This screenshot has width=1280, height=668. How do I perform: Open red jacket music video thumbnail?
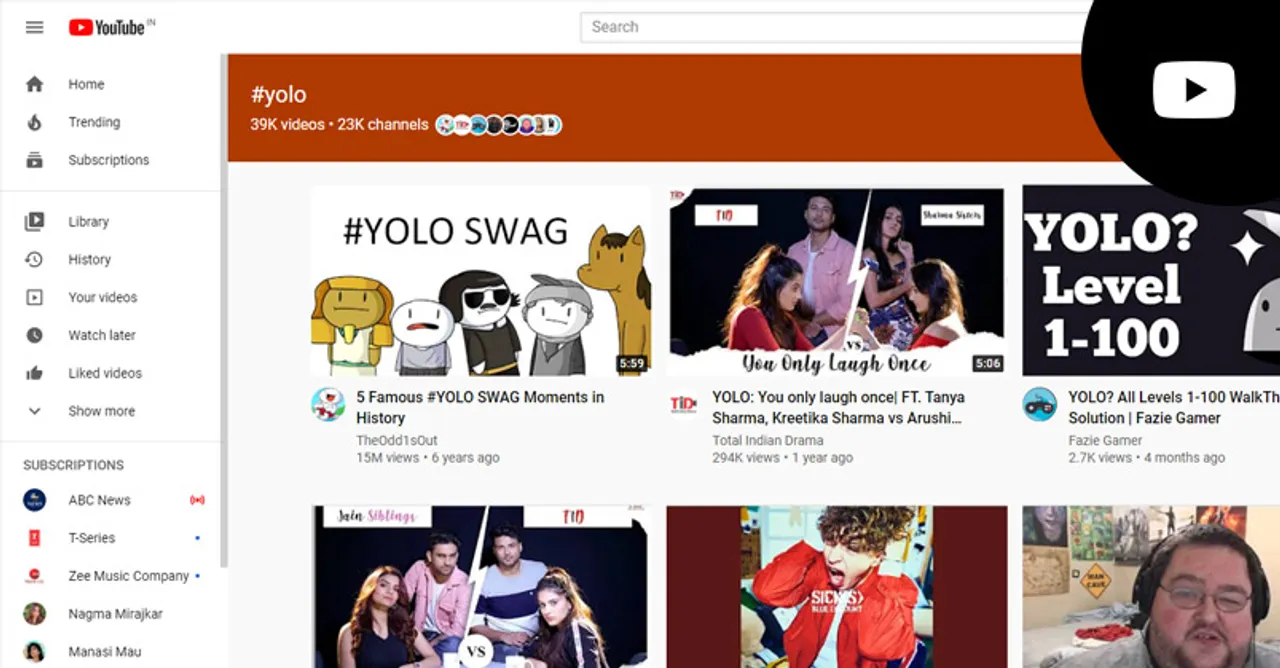[836, 587]
